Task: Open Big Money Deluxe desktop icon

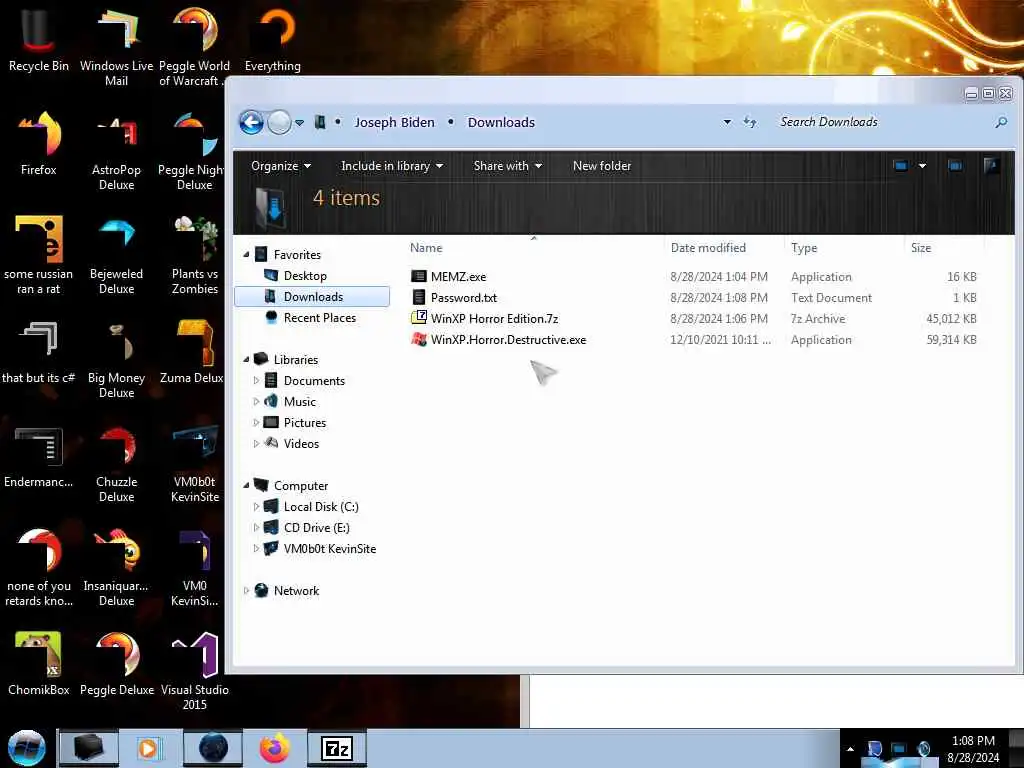Action: 116,357
